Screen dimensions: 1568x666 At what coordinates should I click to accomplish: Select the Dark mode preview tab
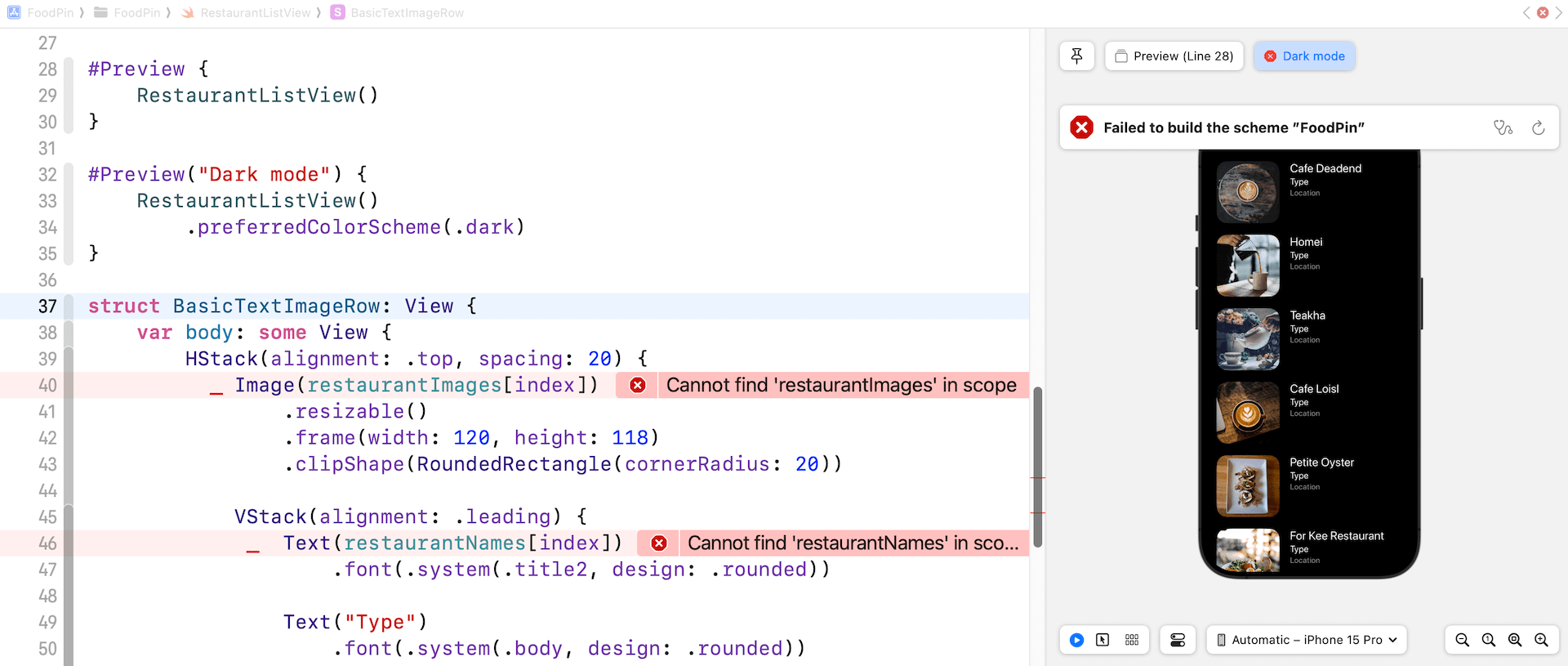1304,56
